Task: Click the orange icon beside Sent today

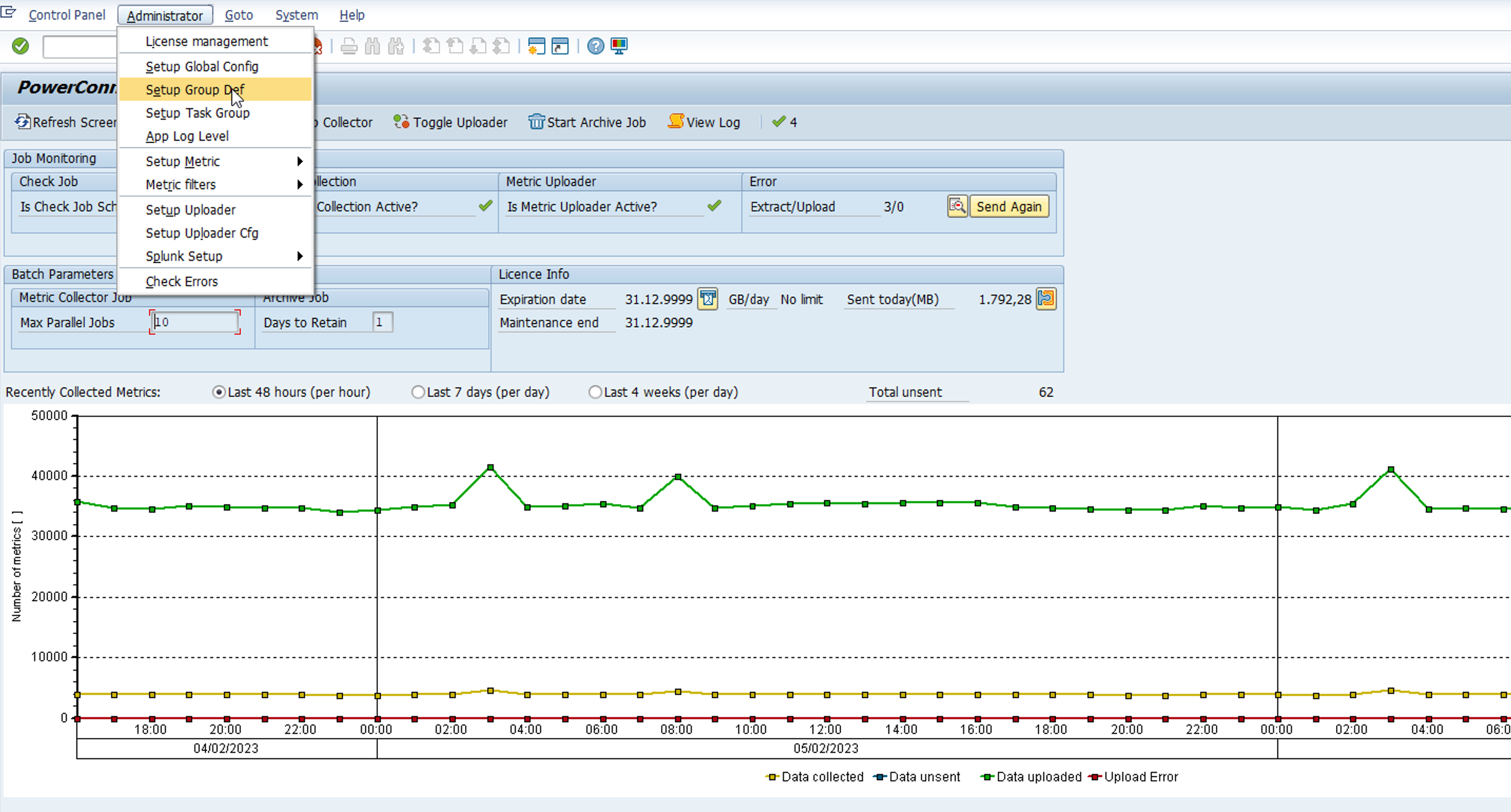Action: [1046, 299]
